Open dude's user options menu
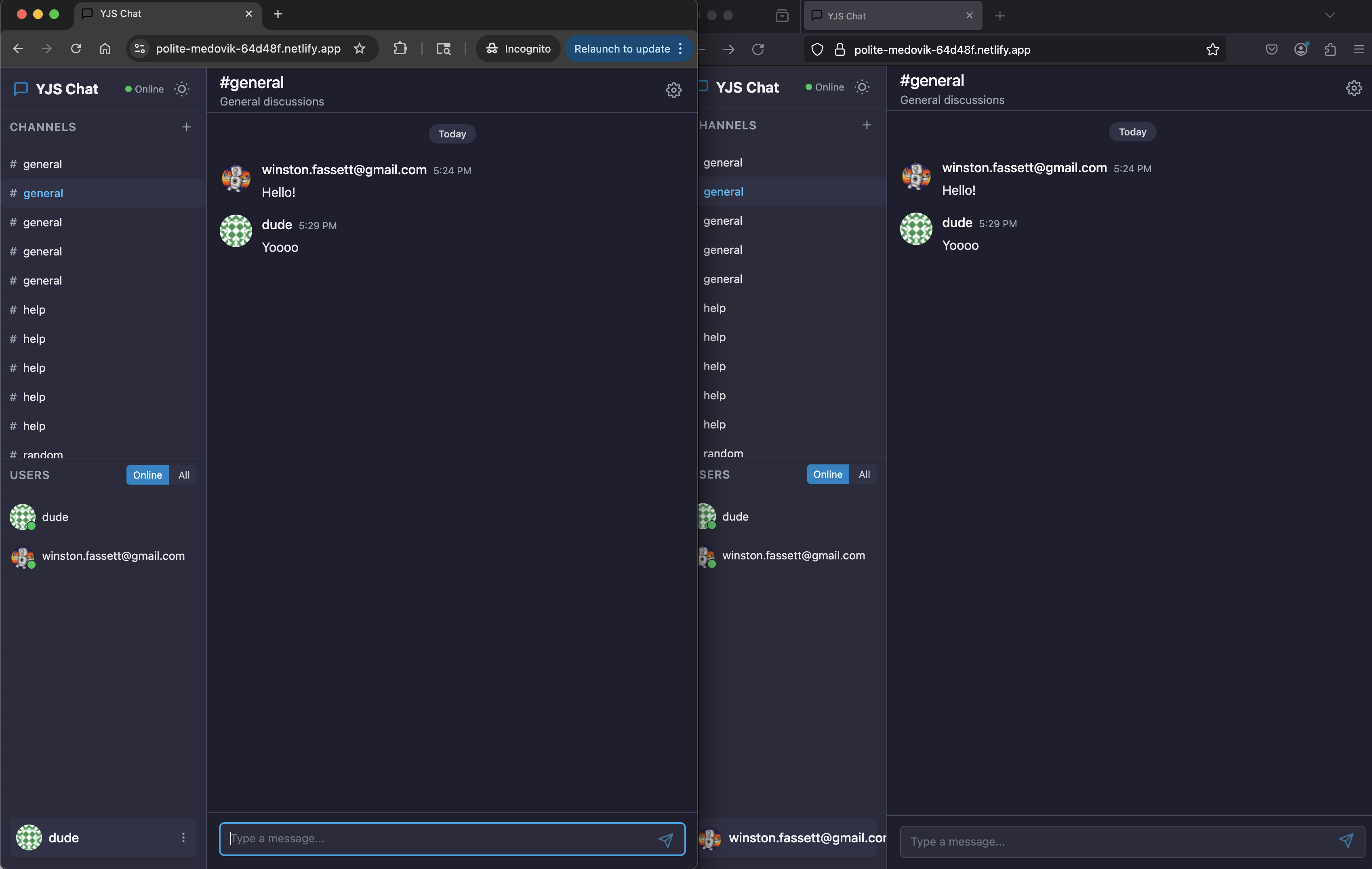 183,837
